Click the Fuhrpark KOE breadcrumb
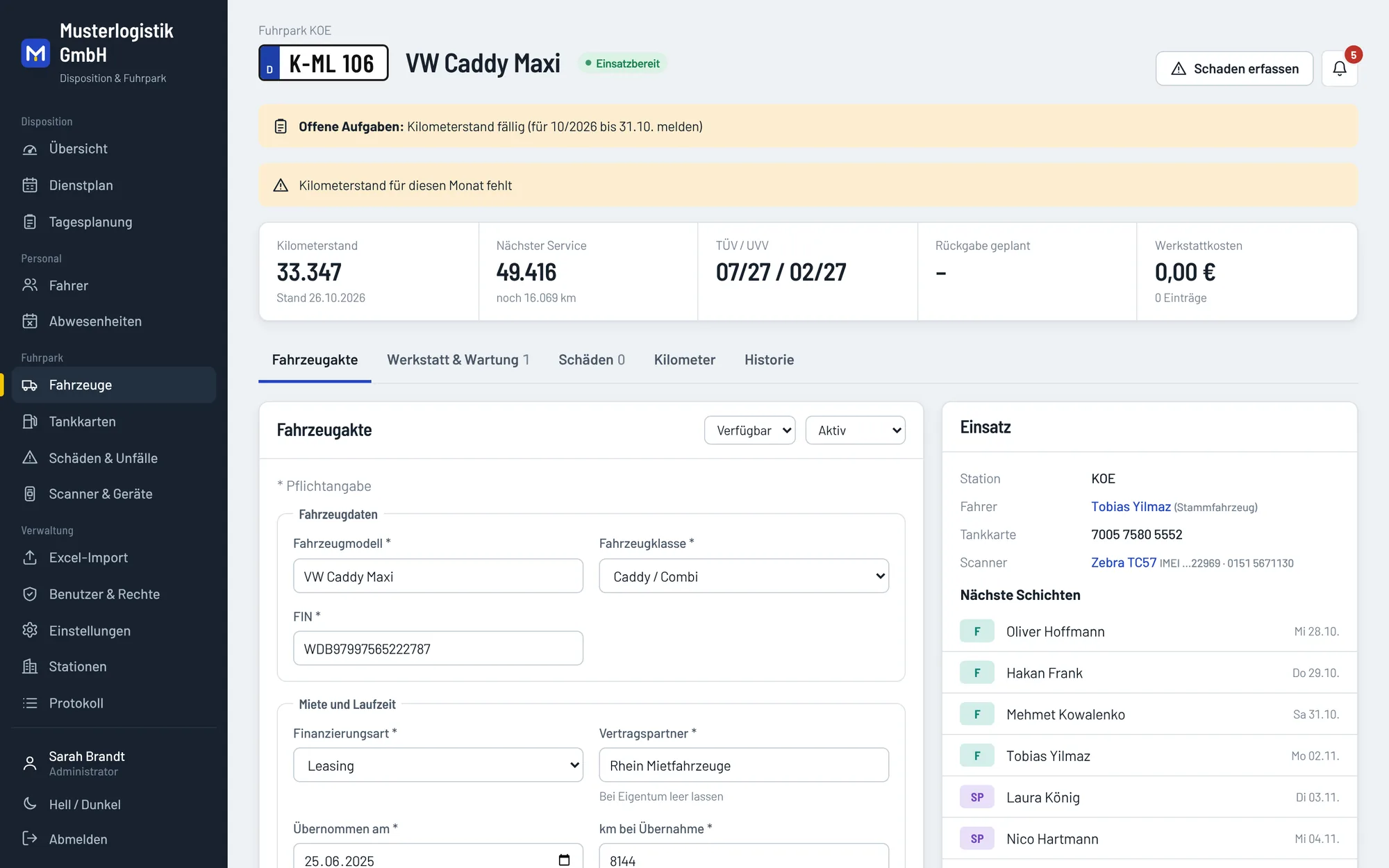 294,31
